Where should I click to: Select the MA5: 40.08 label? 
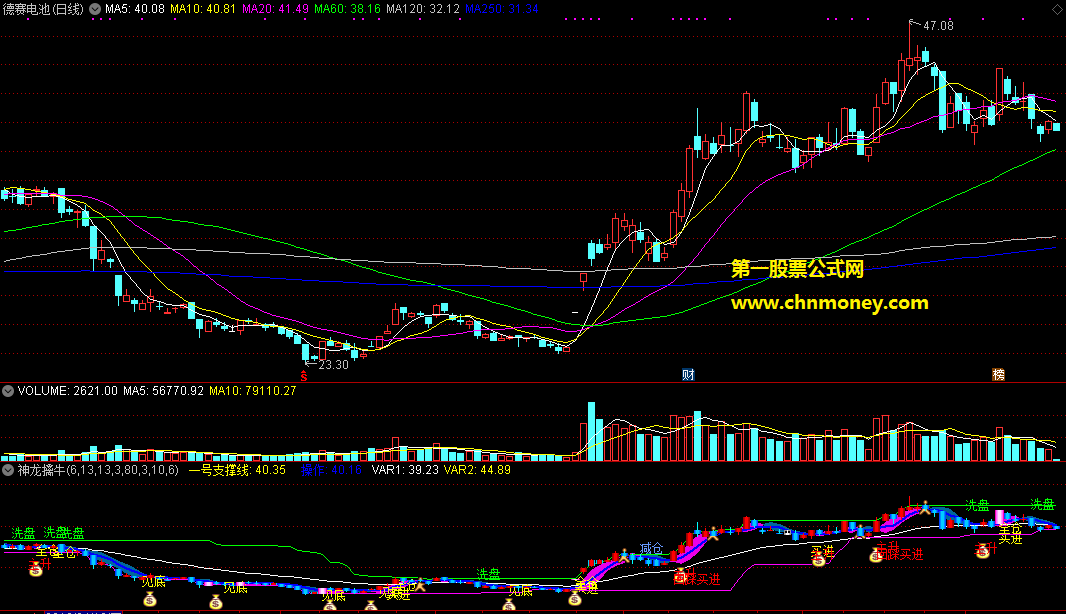[x=135, y=9]
